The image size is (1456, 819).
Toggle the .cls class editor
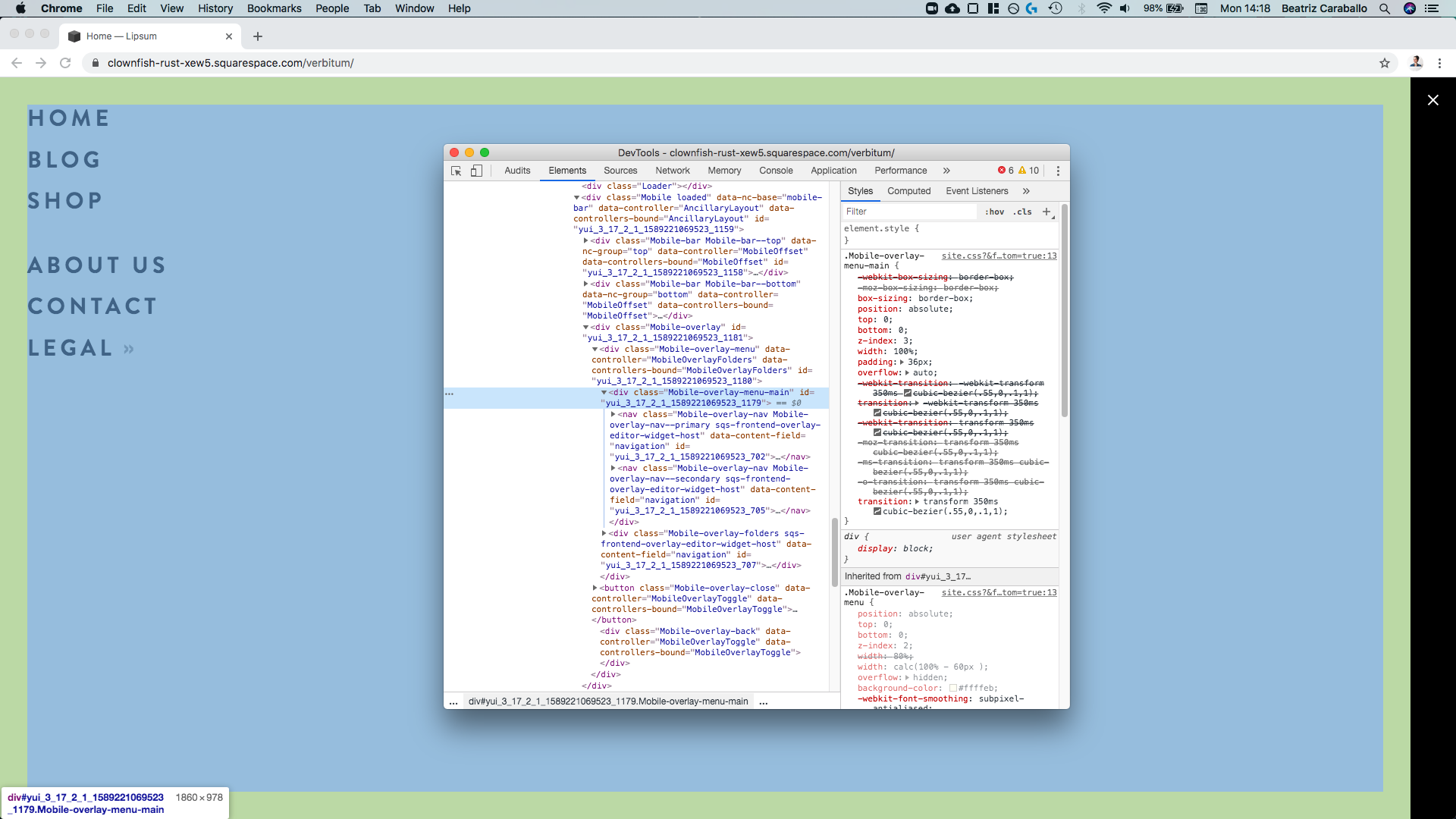(1022, 212)
